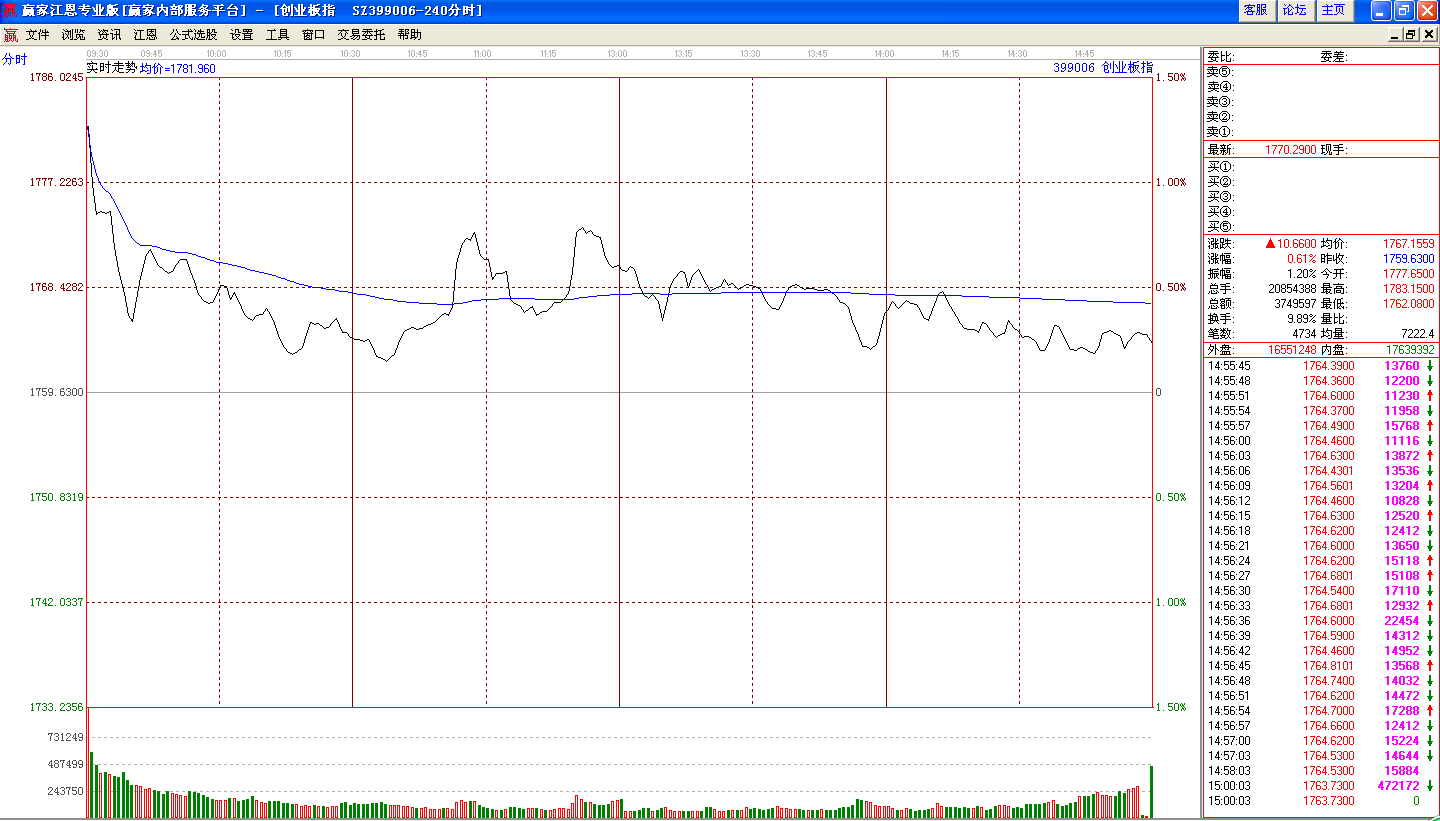Click the 赢 icon beside the 文件 menu

(x=10, y=34)
